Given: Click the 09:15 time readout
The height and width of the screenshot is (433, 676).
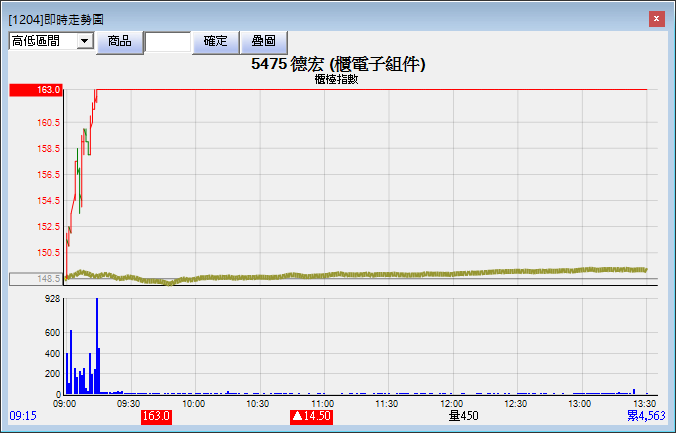Looking at the screenshot, I should point(21,416).
